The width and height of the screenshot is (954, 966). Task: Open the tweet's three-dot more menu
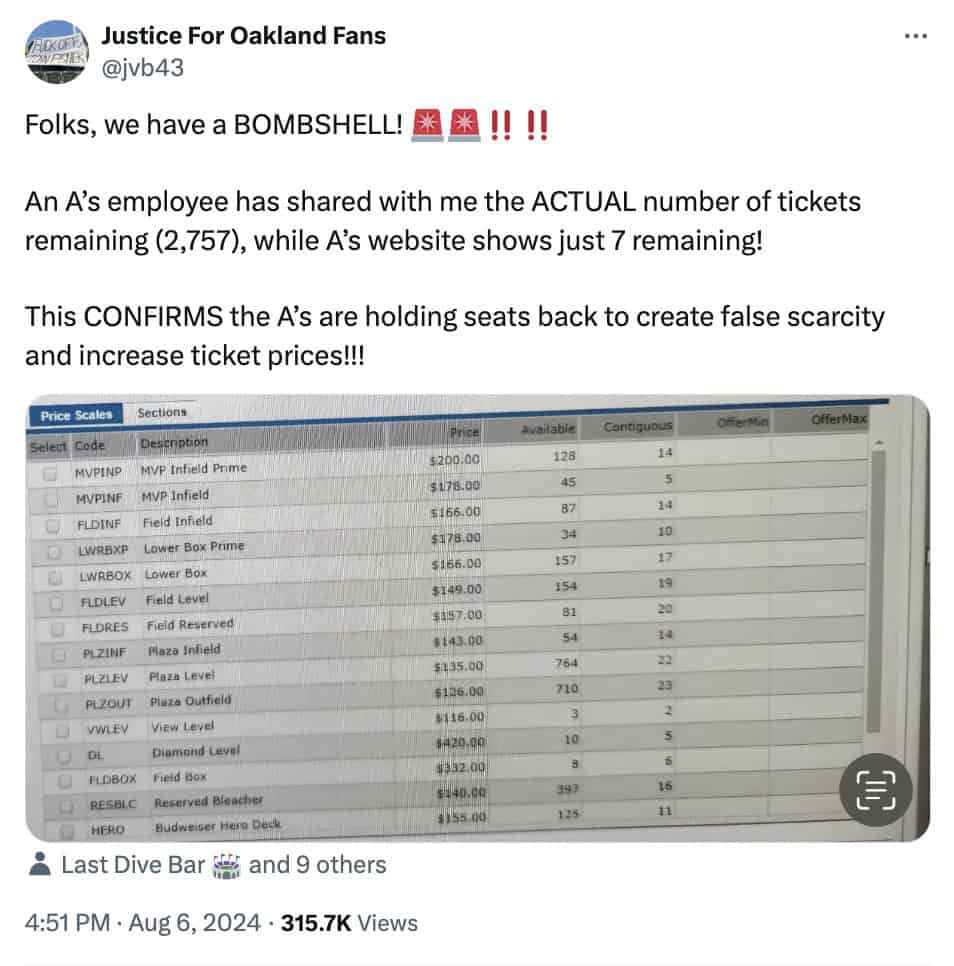pos(915,36)
